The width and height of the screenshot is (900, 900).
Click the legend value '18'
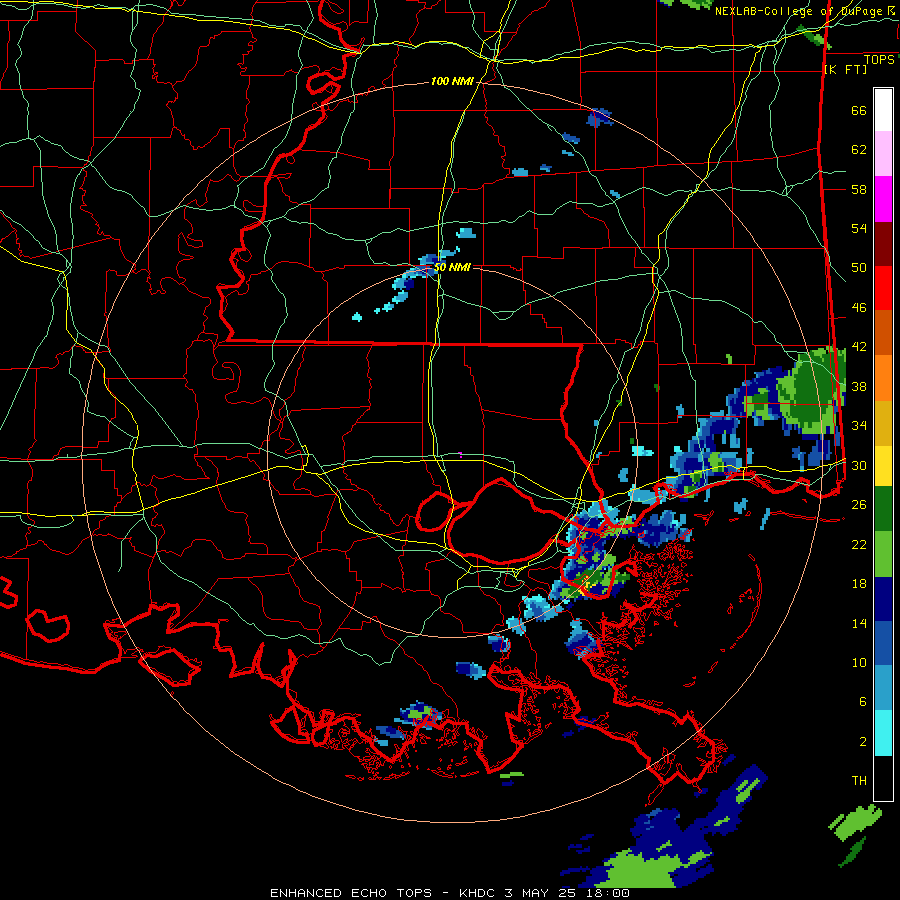pyautogui.click(x=859, y=584)
